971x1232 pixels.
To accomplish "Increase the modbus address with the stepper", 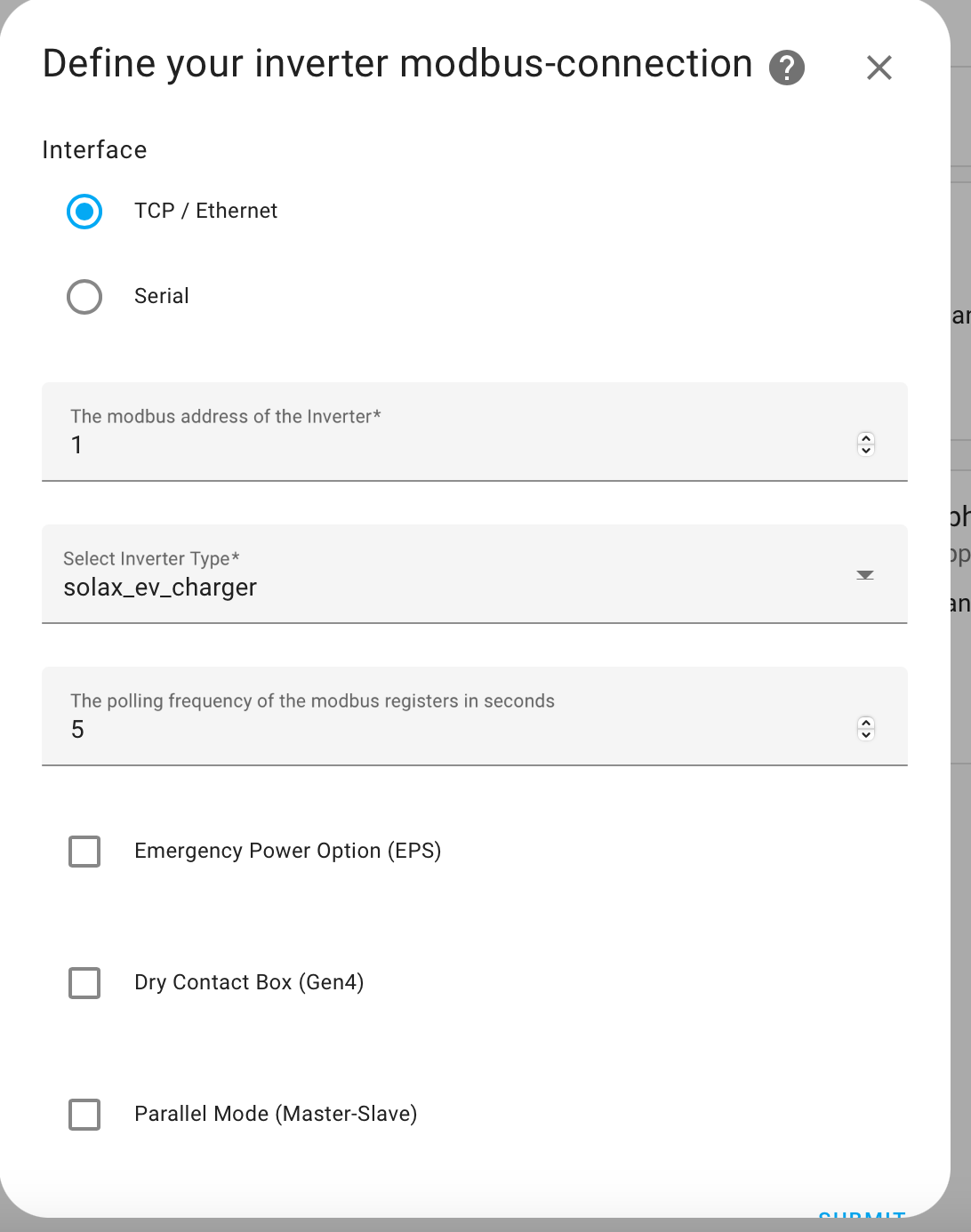I will (865, 438).
